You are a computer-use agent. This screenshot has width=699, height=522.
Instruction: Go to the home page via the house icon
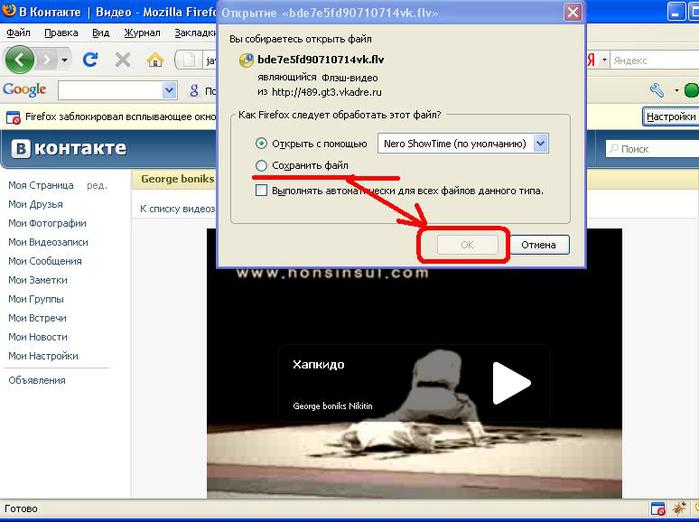155,60
